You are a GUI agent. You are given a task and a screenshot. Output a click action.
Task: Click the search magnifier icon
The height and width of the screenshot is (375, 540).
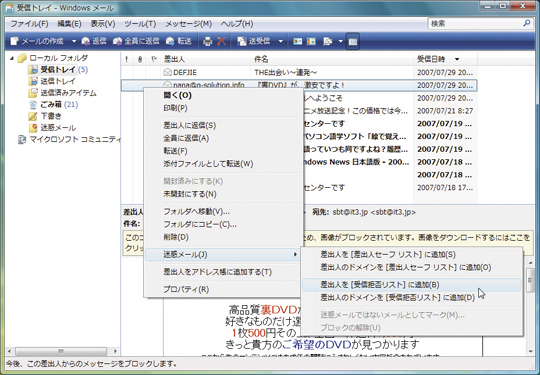tap(527, 23)
